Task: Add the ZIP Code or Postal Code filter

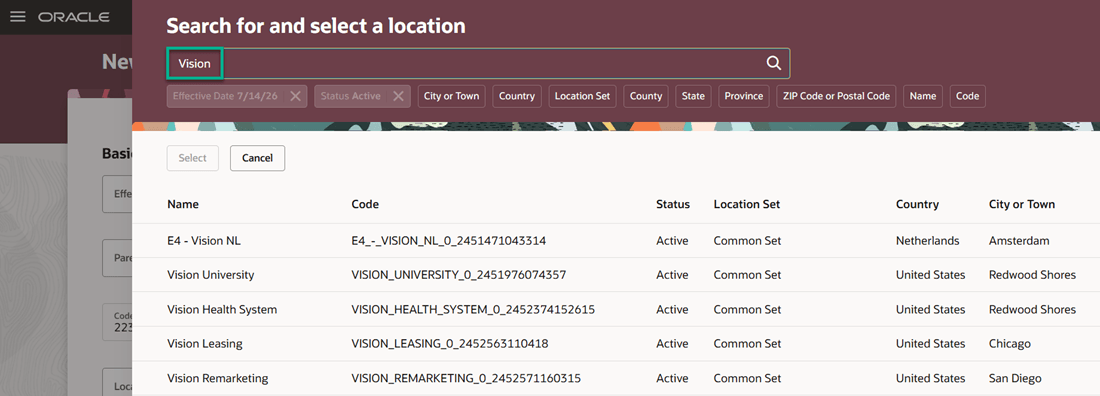Action: click(836, 96)
